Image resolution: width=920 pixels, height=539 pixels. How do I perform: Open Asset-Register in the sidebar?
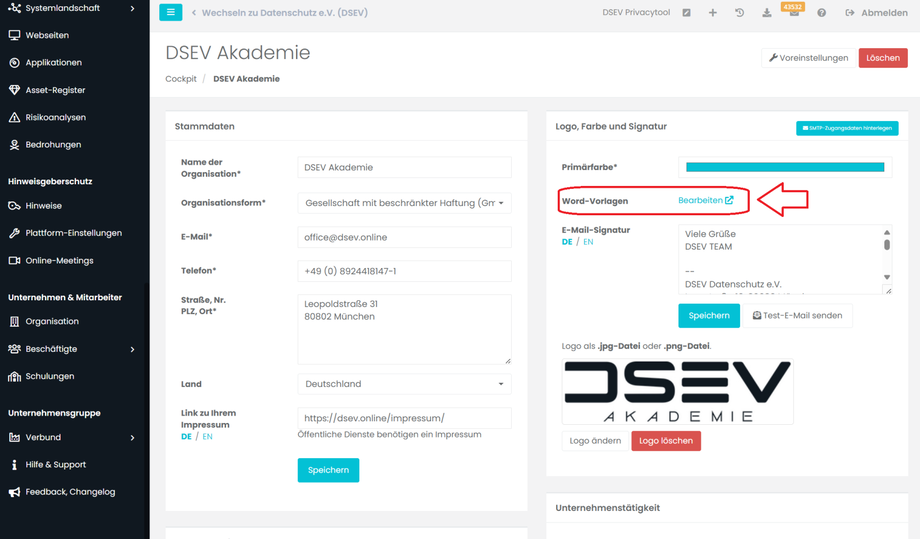point(55,90)
